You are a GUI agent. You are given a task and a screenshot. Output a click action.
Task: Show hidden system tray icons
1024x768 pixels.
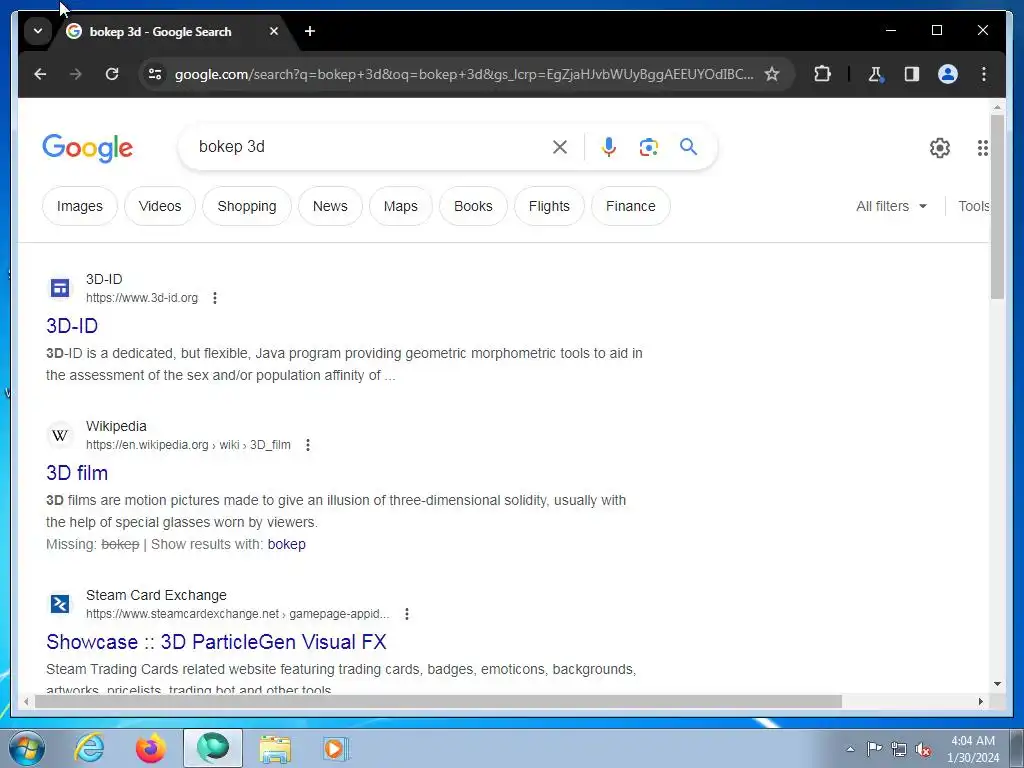click(x=850, y=749)
